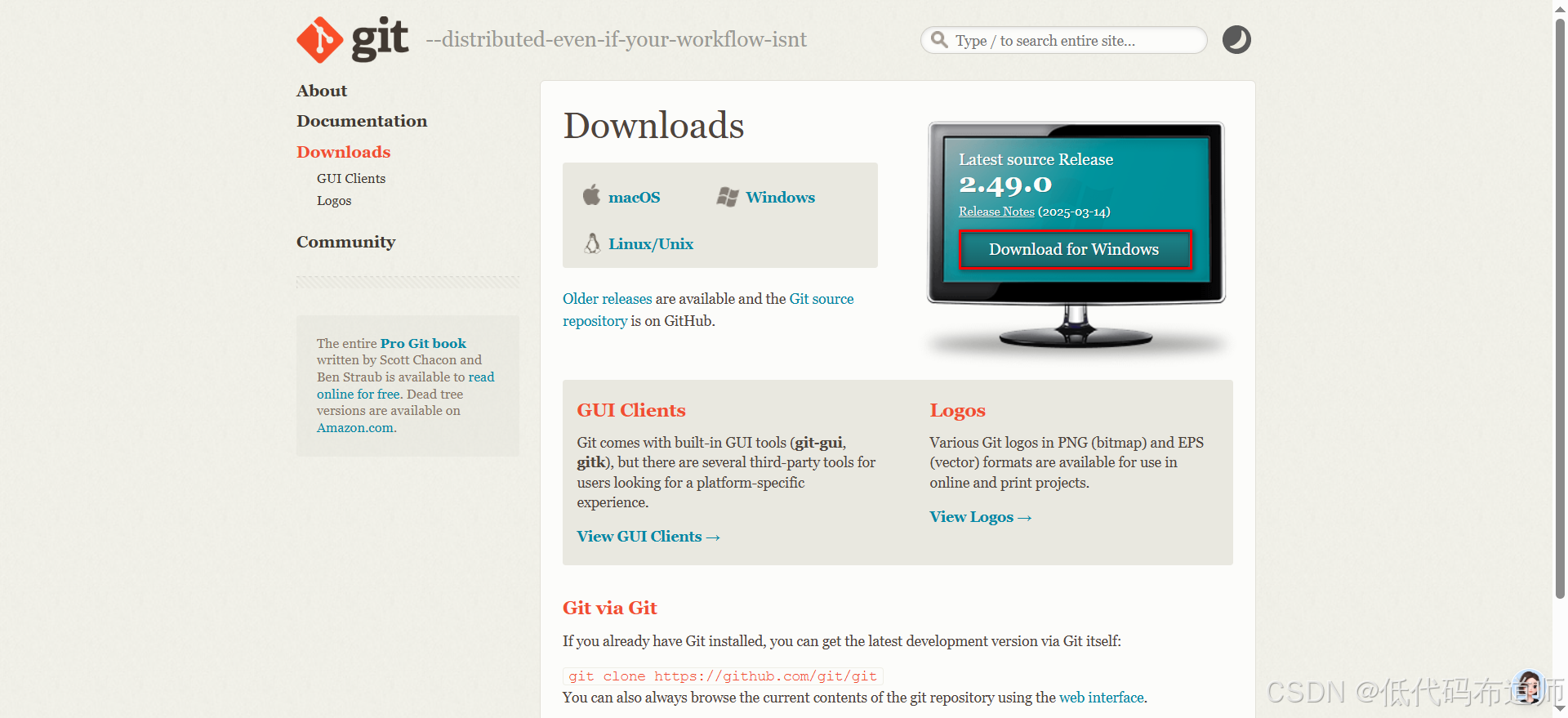Open the Older releases link
The height and width of the screenshot is (718, 1568).
point(608,299)
